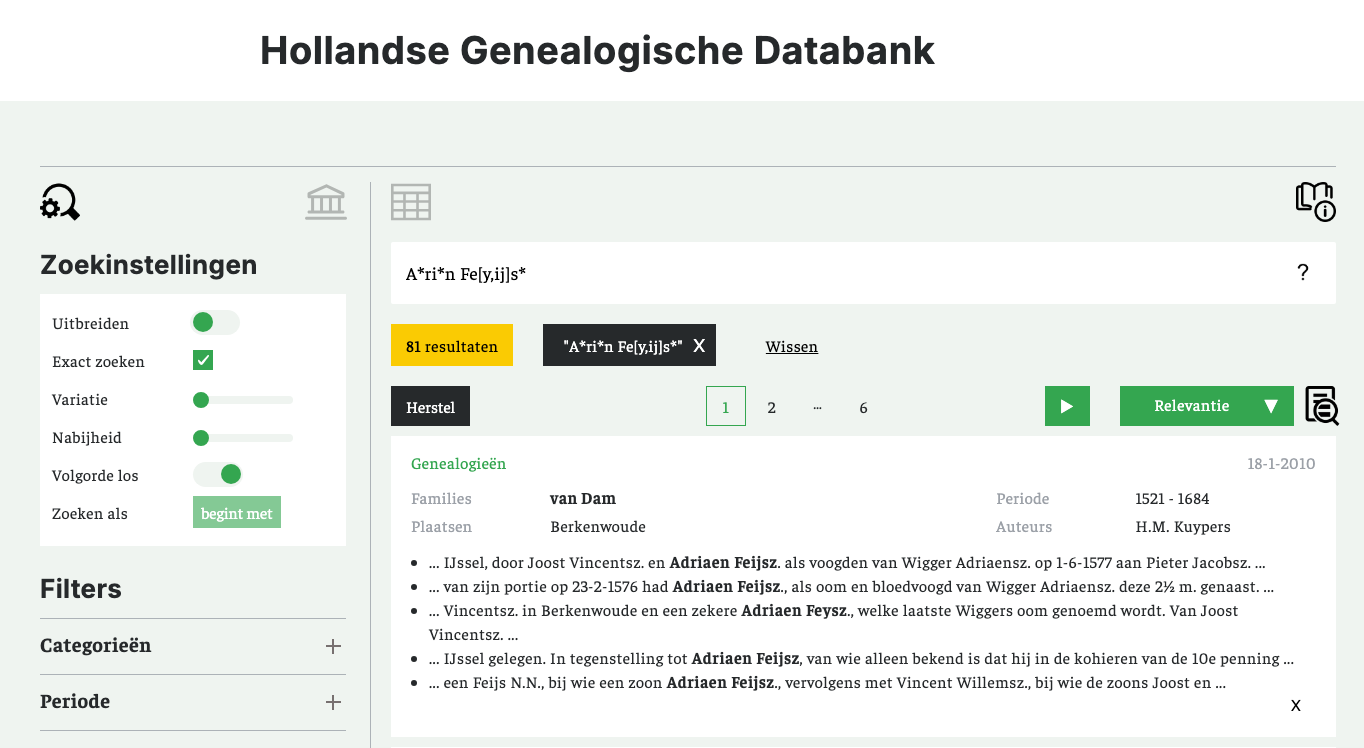Click the pagination ellipsis
This screenshot has width=1364, height=748.
pyautogui.click(x=818, y=407)
